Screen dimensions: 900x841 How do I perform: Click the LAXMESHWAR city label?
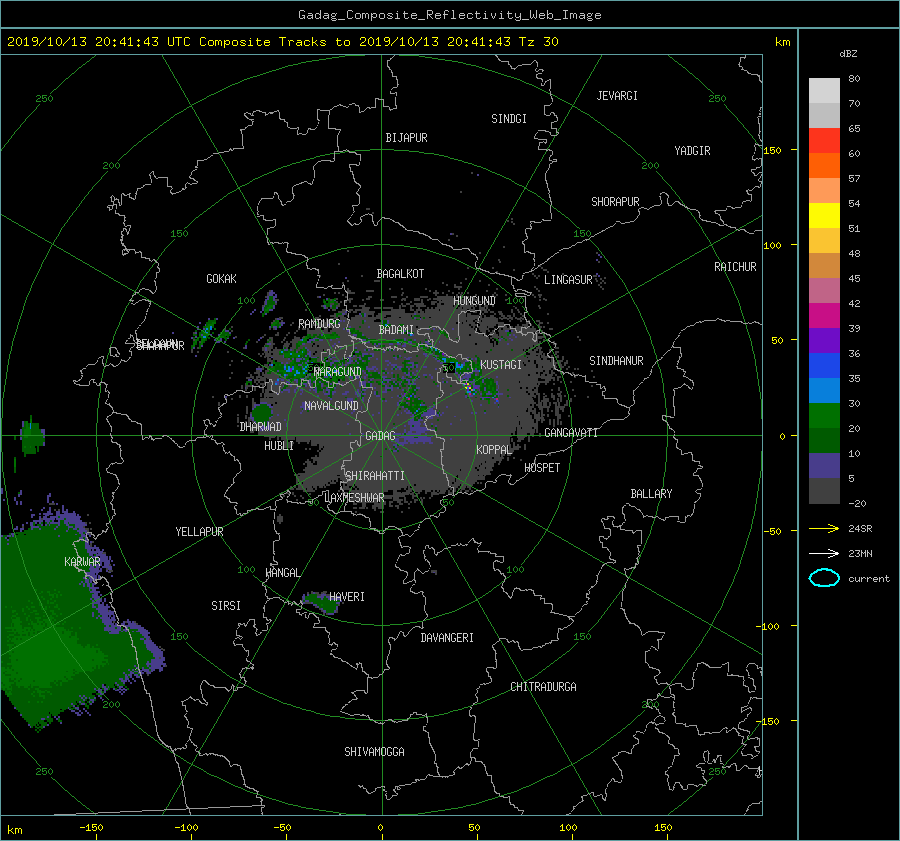pos(354,498)
